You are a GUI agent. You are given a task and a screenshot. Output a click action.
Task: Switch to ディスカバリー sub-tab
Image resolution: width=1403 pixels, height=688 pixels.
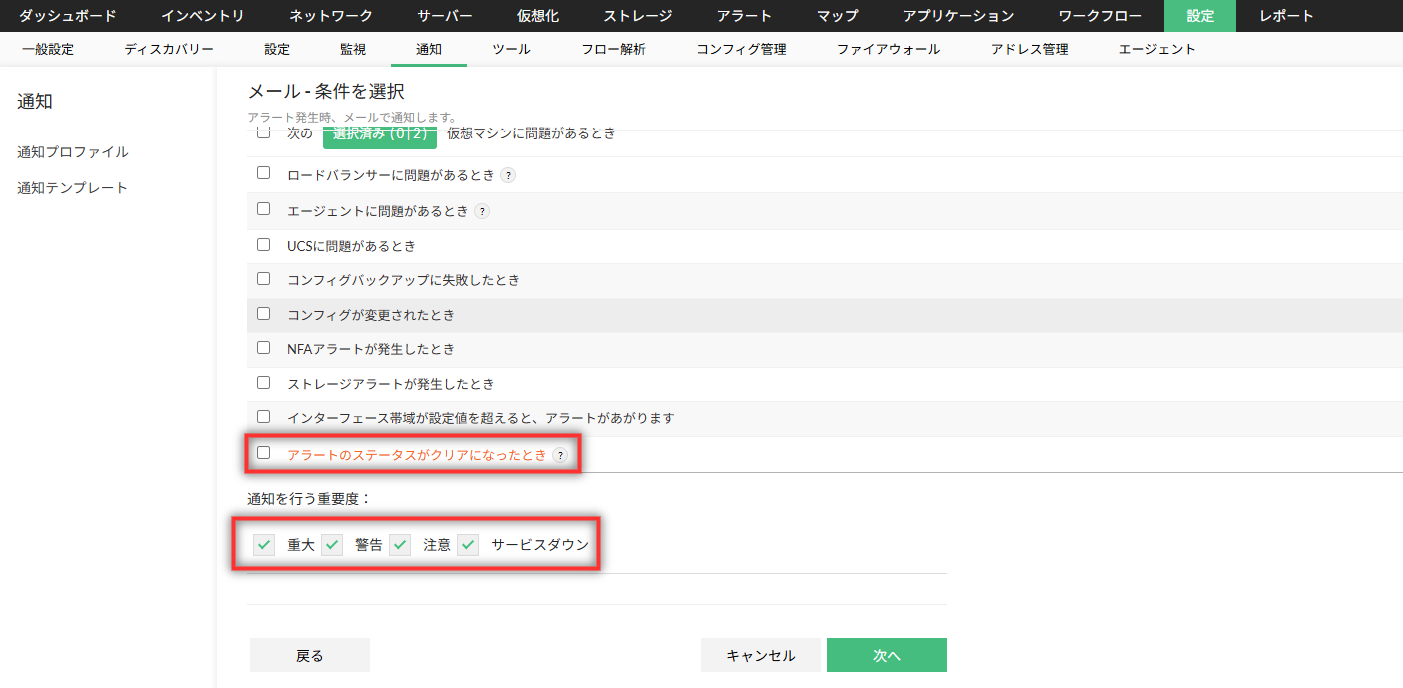(169, 49)
